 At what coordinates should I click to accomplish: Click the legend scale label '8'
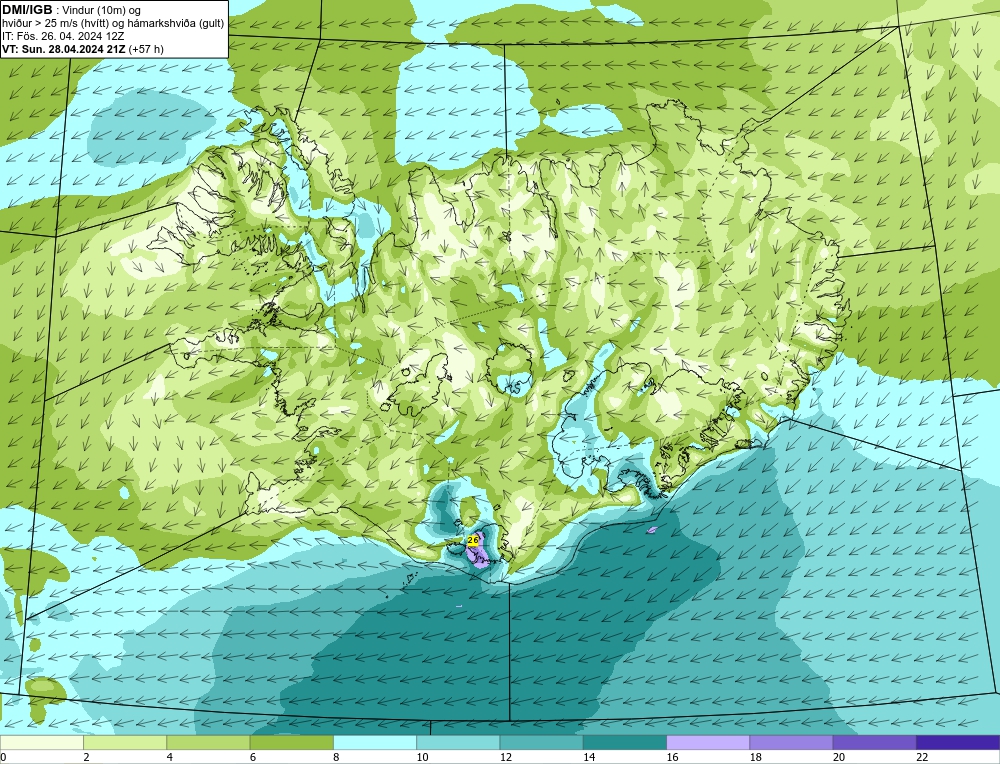336,757
